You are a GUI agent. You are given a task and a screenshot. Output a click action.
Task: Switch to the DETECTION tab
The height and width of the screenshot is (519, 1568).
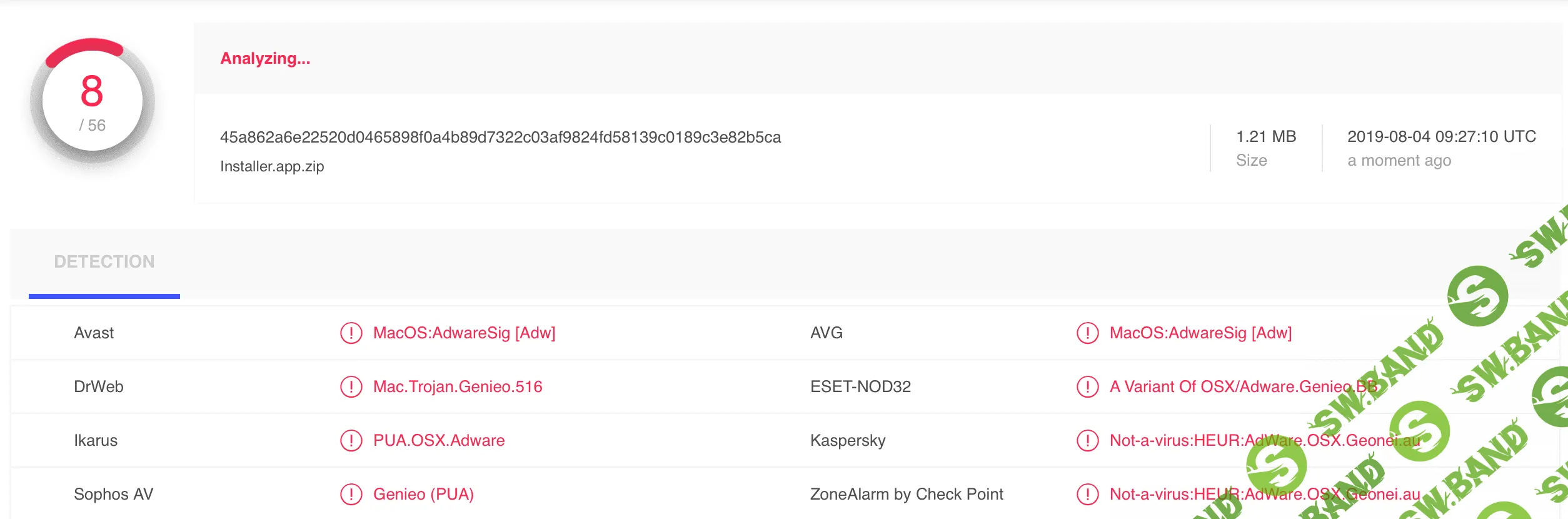click(x=104, y=262)
